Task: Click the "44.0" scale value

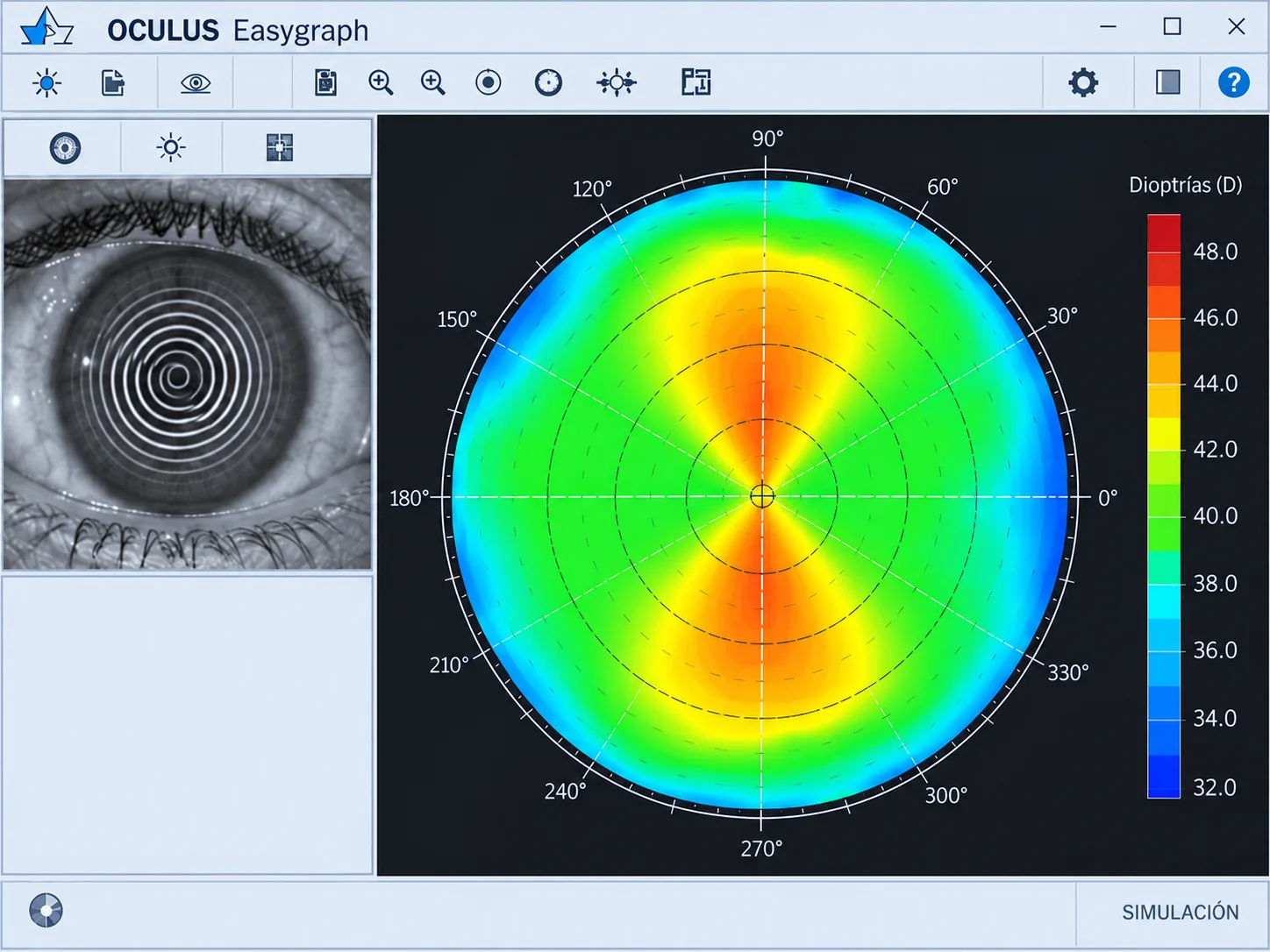Action: [1216, 383]
